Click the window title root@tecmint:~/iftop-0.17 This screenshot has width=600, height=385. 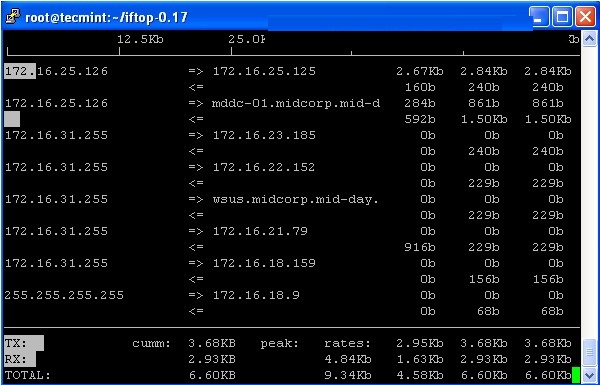[x=106, y=18]
